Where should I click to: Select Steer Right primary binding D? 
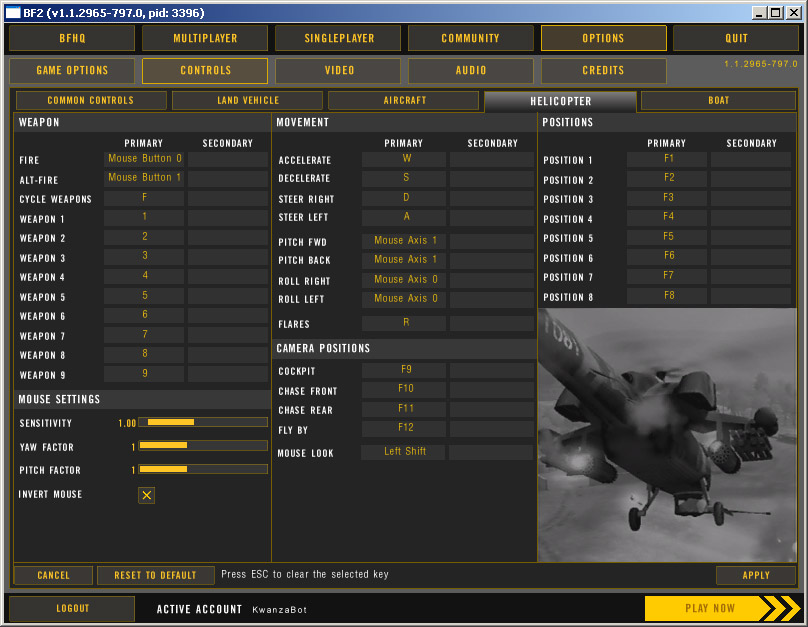[x=404, y=198]
